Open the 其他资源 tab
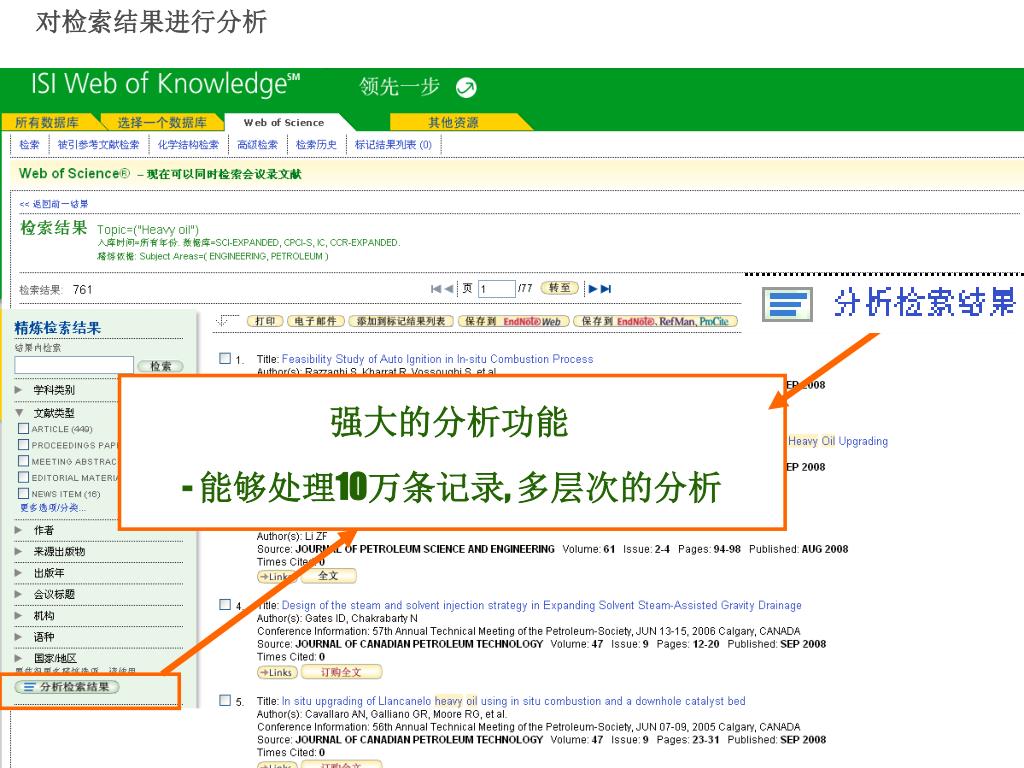Image resolution: width=1024 pixels, height=768 pixels. click(x=453, y=122)
